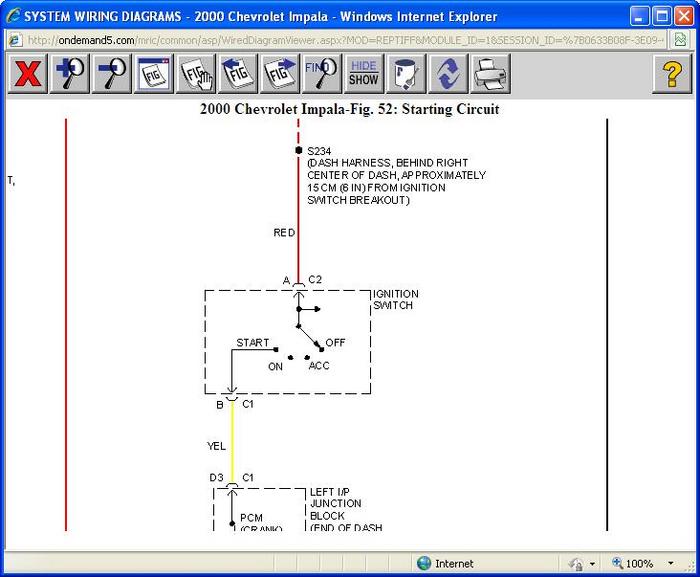
Task: Click the ON position label
Action: (x=275, y=367)
